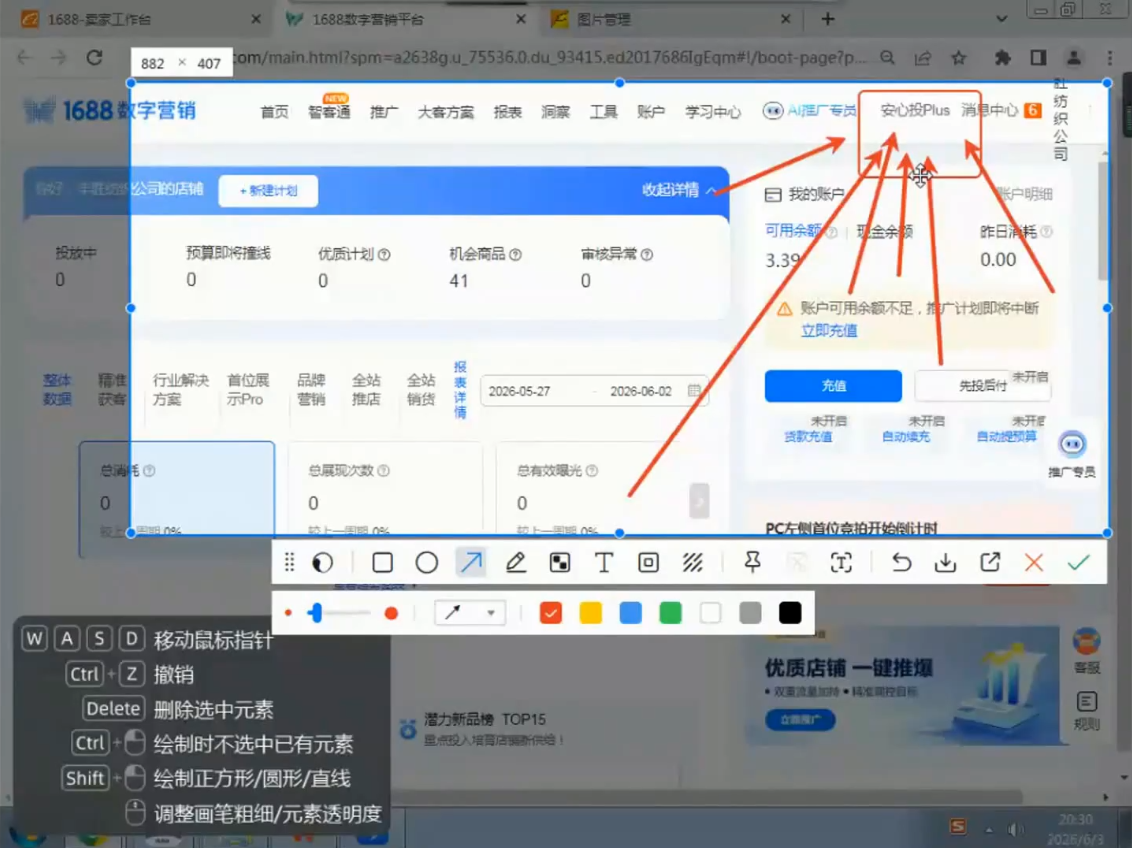The height and width of the screenshot is (848, 1132).
Task: Open a new browser tab
Action: [x=828, y=19]
